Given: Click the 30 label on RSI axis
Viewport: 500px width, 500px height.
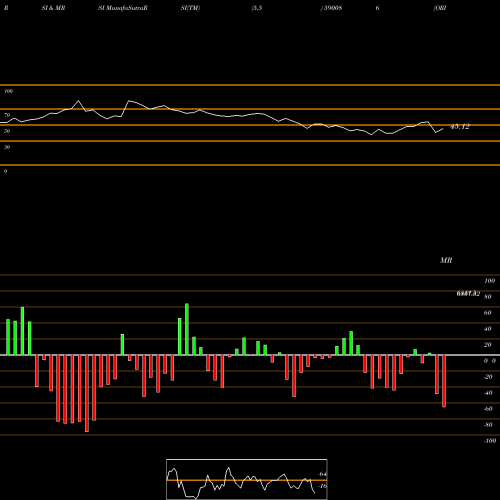Looking at the screenshot, I should (7, 147).
